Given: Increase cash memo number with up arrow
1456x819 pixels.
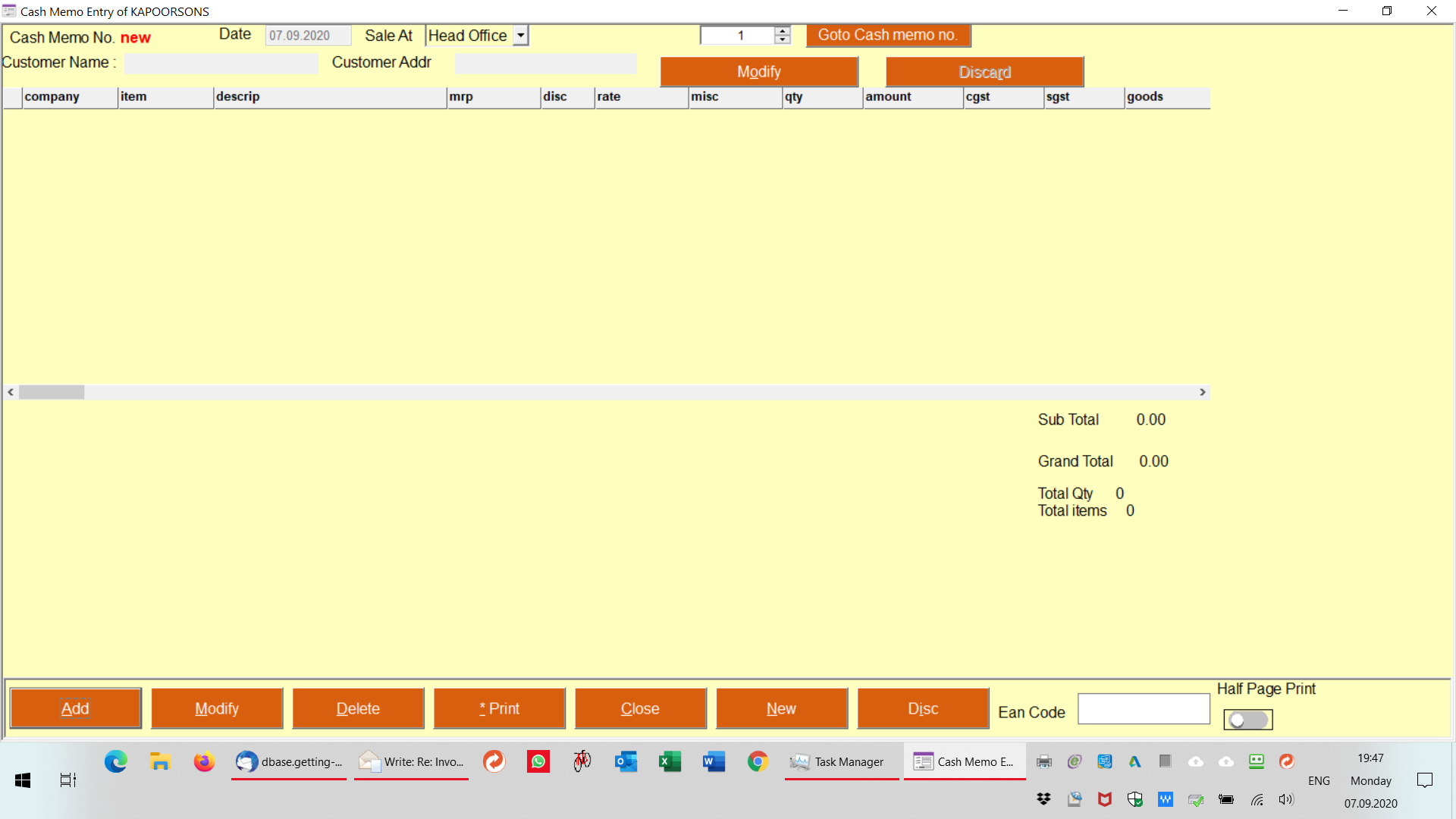Looking at the screenshot, I should click(783, 31).
